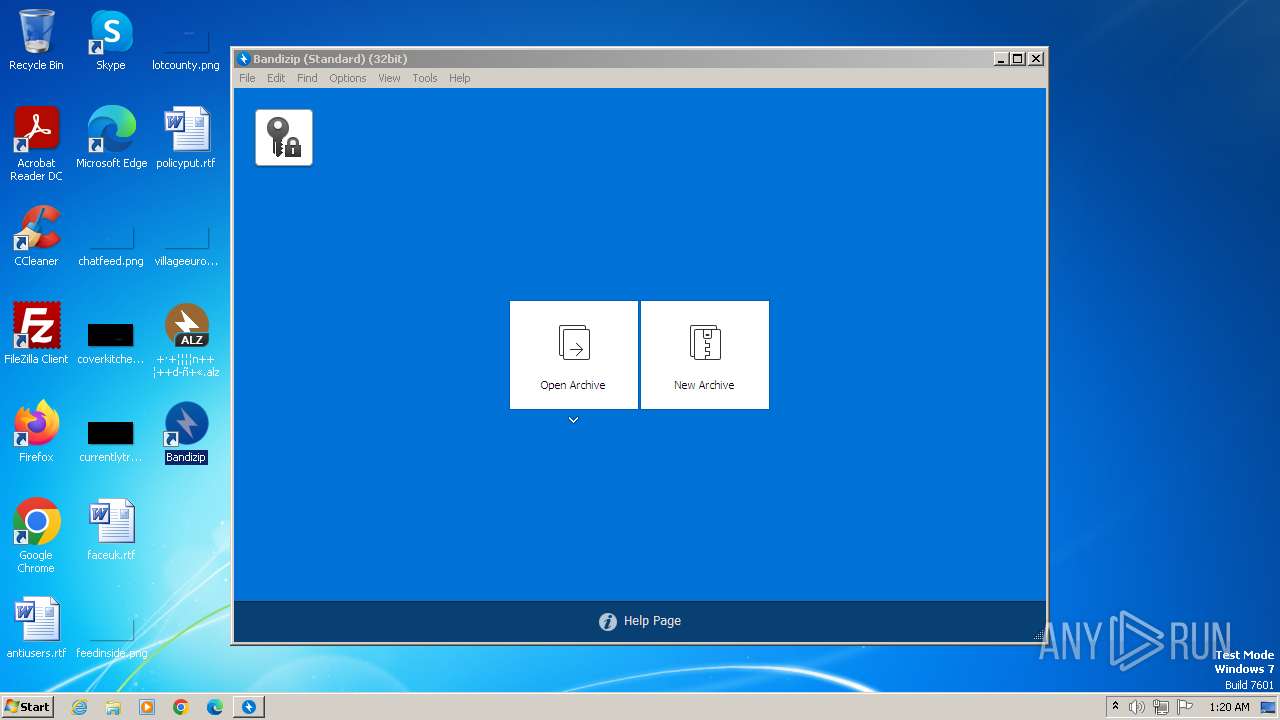Open Edge from the taskbar
Image resolution: width=1280 pixels, height=720 pixels.
tap(215, 707)
